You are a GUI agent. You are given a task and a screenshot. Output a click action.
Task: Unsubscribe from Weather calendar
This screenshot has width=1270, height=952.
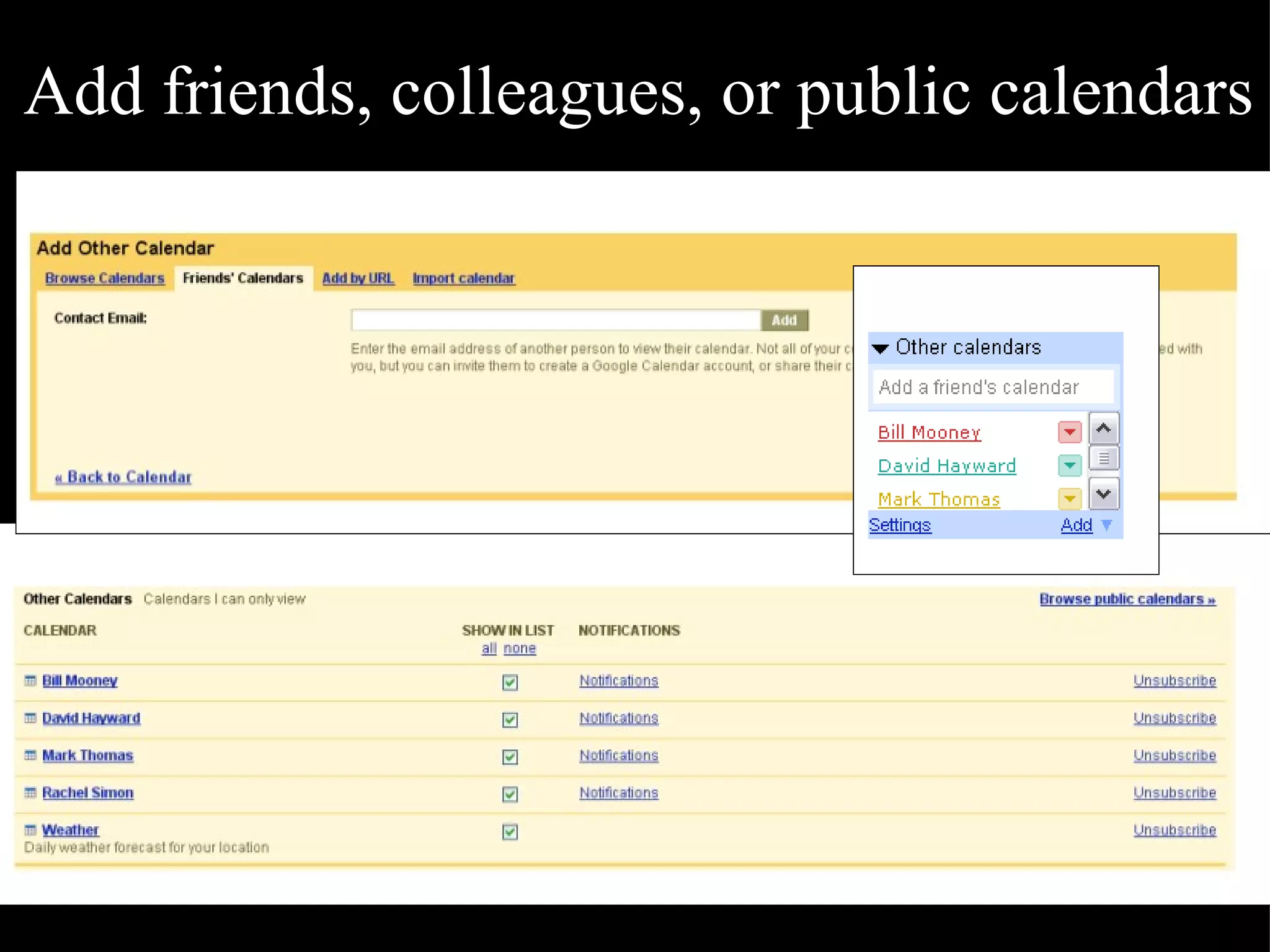tap(1175, 830)
